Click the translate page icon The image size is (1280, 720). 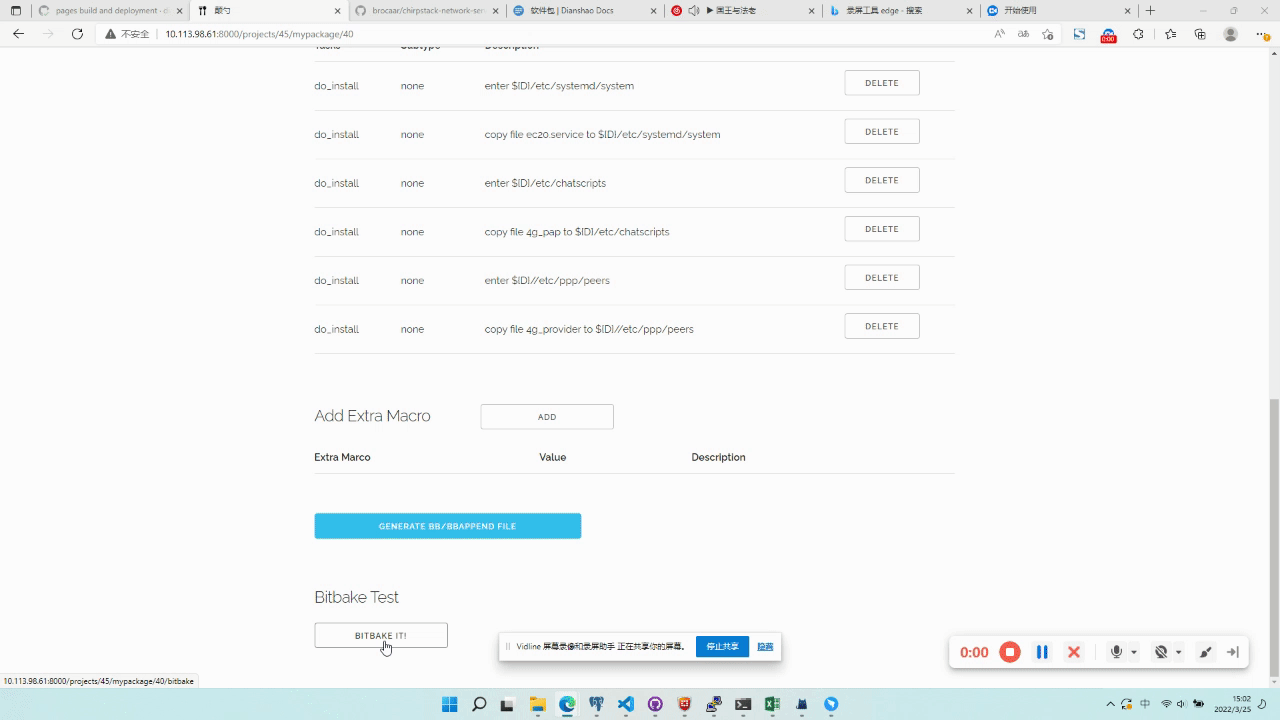coord(1023,34)
